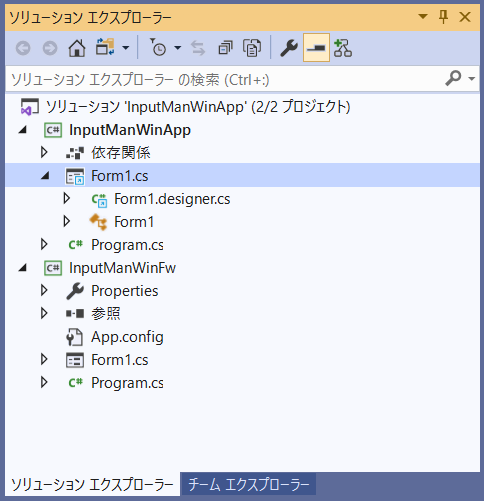The image size is (484, 501).
Task: Click C# icon of InputManWinFw's Program.cs
Action: [x=76, y=383]
